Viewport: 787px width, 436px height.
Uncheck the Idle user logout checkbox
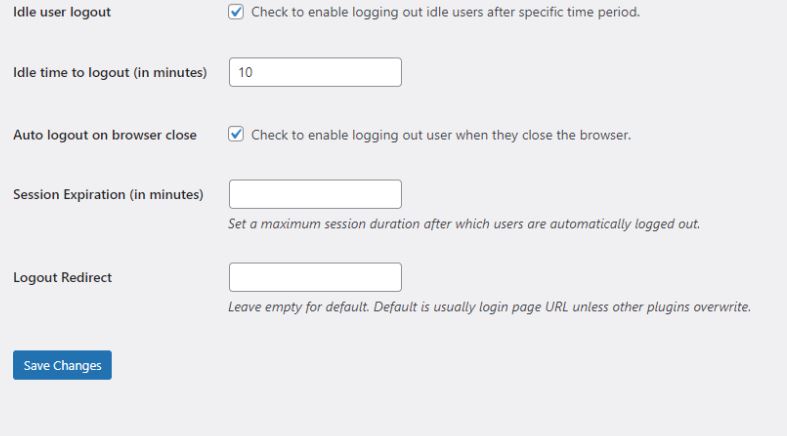tap(236, 12)
